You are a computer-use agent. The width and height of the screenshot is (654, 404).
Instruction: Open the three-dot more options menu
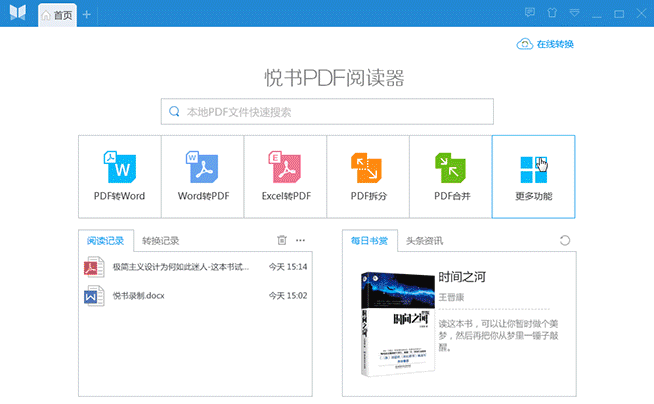300,240
